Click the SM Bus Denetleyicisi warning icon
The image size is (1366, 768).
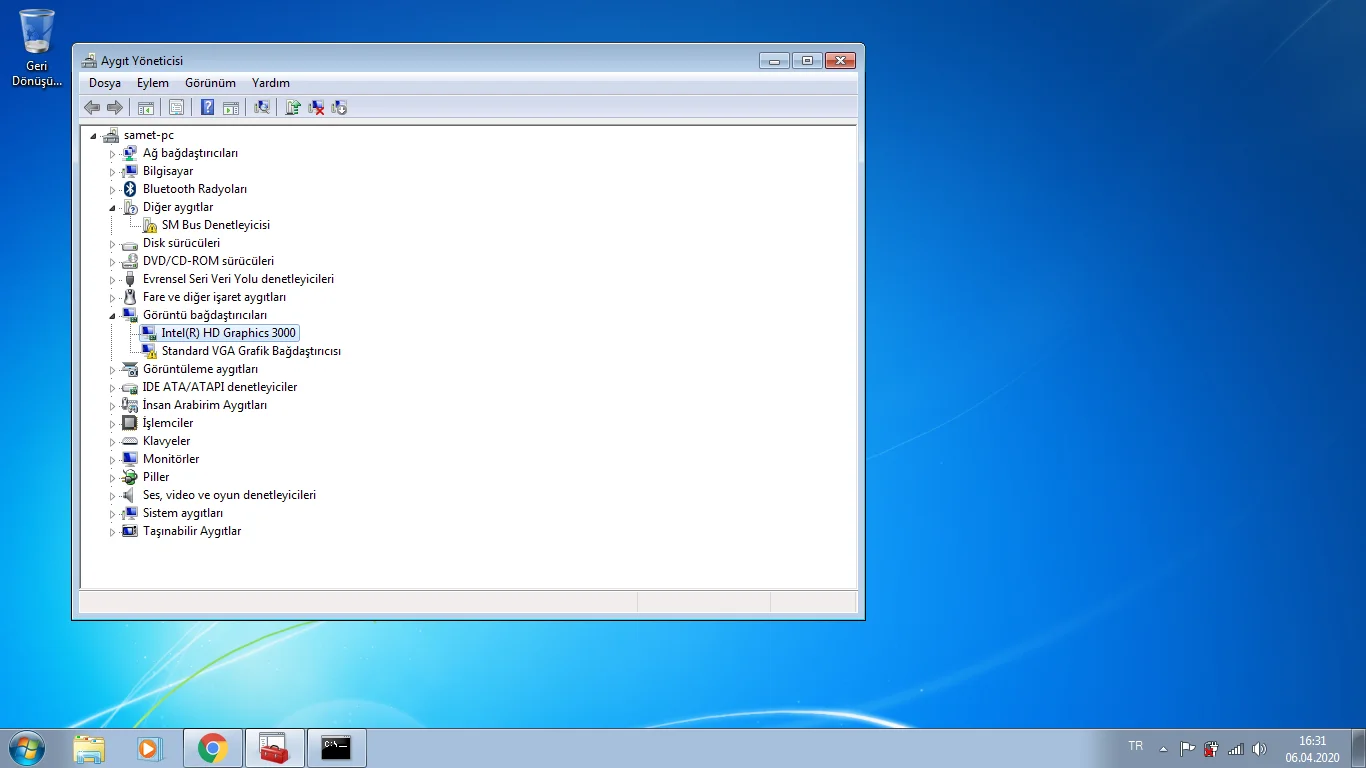tap(148, 225)
